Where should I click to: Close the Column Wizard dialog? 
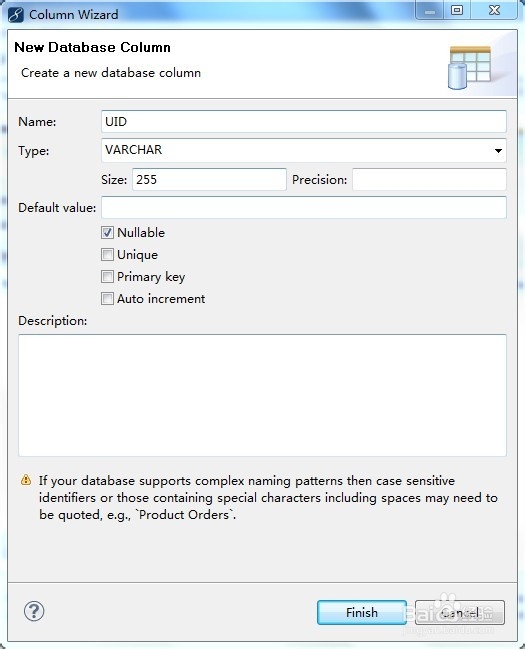[494, 10]
